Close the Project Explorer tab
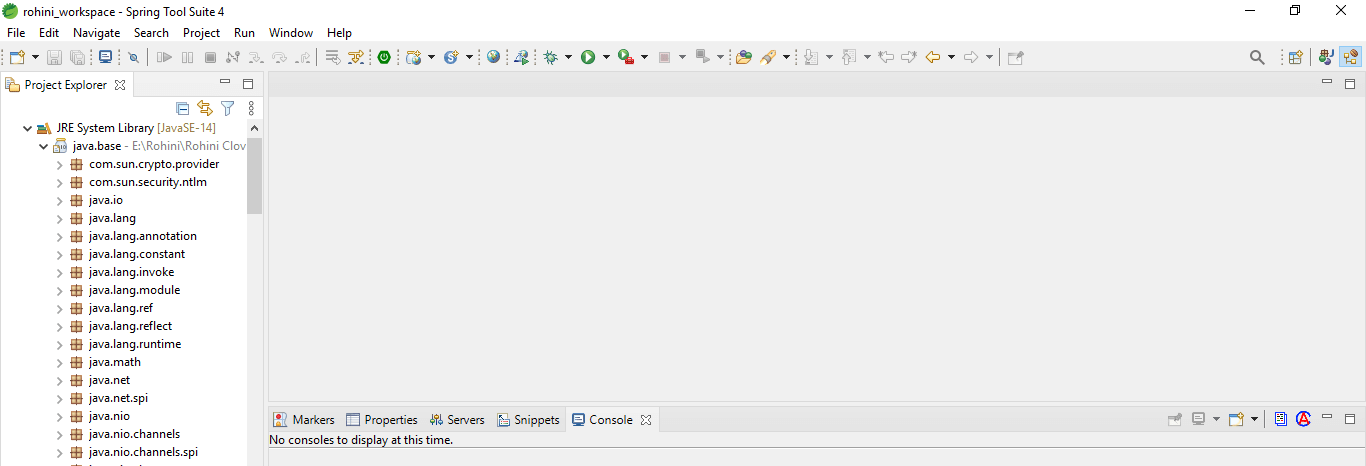The width and height of the screenshot is (1366, 466). pyautogui.click(x=120, y=85)
